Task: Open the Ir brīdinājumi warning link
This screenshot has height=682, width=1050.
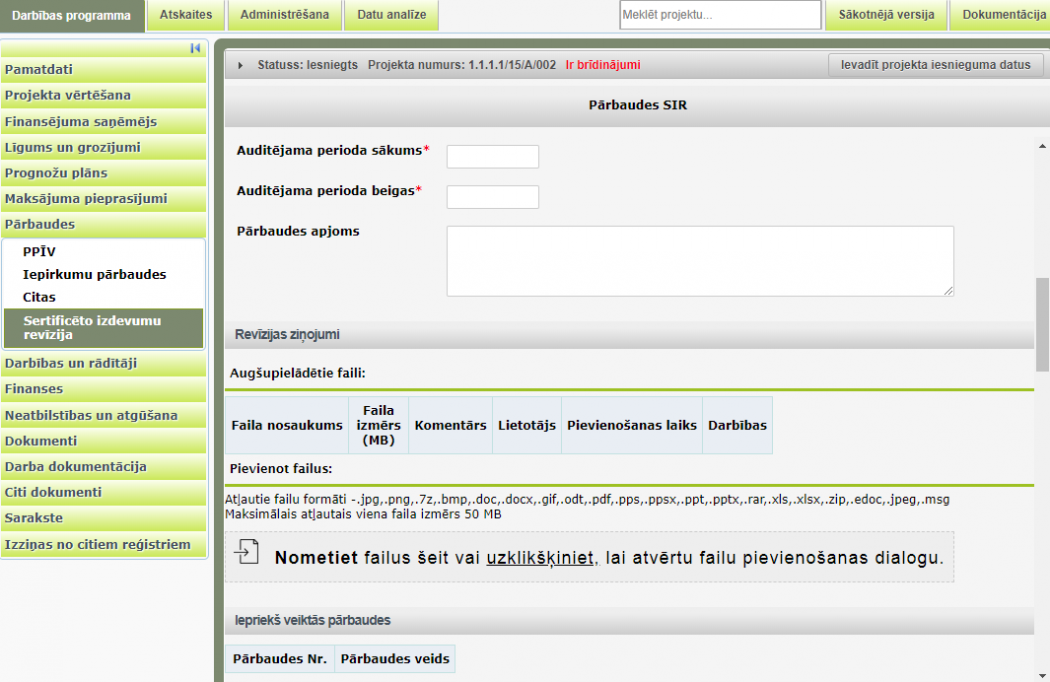Action: click(x=603, y=65)
